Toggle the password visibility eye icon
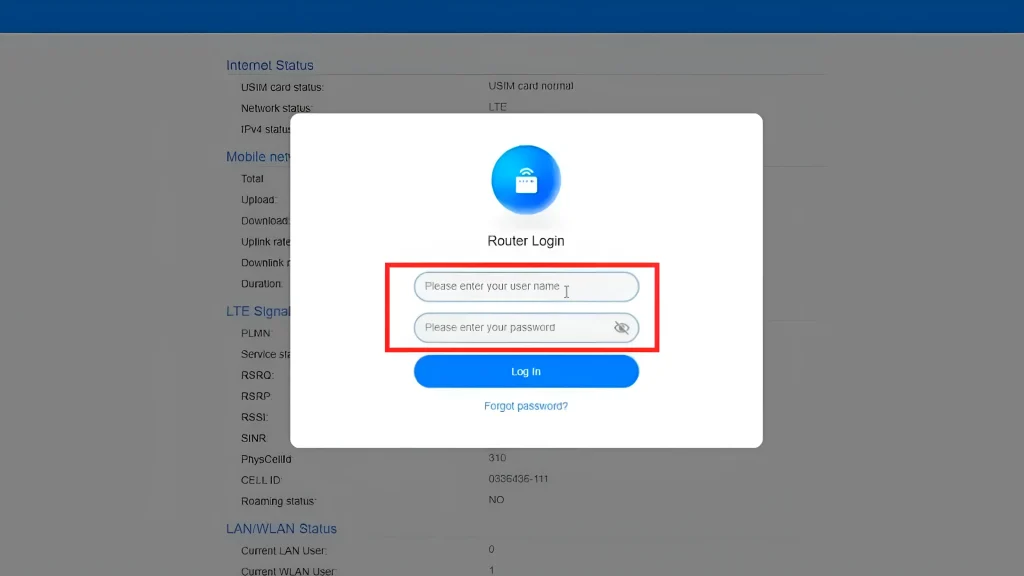Image resolution: width=1024 pixels, height=576 pixels. [x=622, y=327]
